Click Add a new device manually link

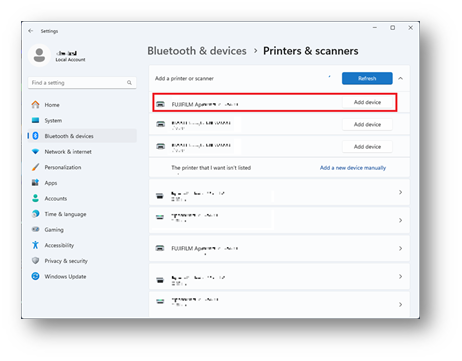tap(353, 168)
